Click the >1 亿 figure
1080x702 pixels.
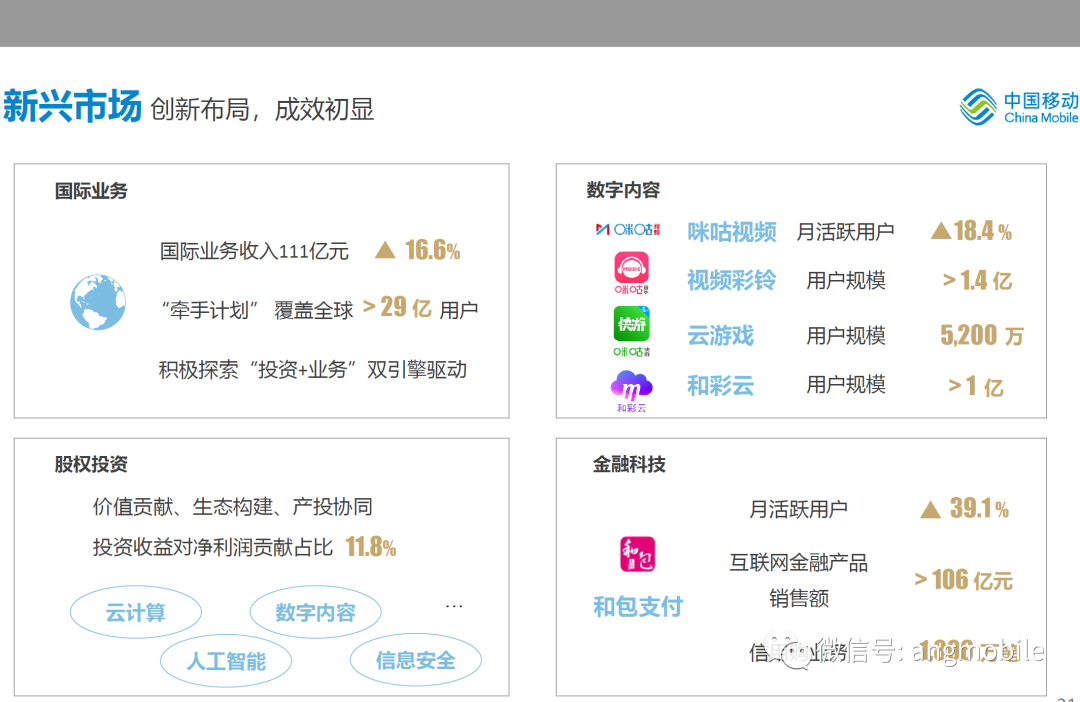pos(976,386)
